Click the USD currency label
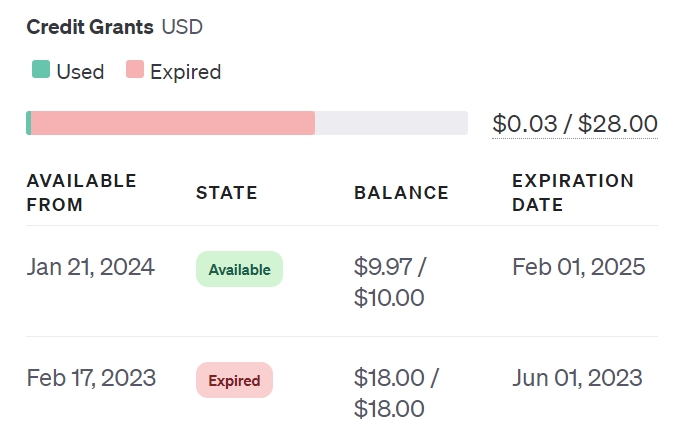The height and width of the screenshot is (430, 686). 182,27
